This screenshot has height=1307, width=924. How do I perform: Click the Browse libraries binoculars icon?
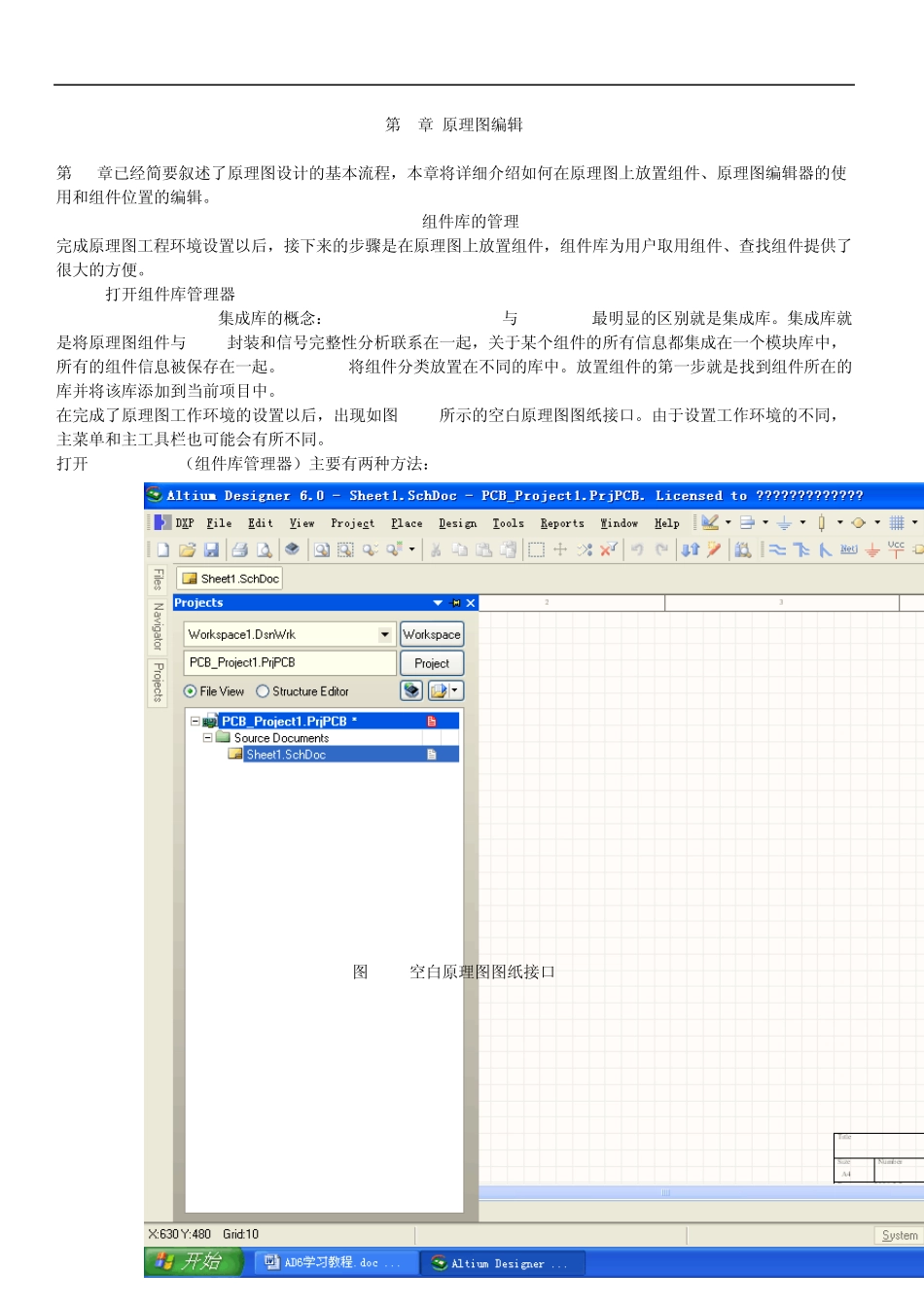[x=743, y=549]
